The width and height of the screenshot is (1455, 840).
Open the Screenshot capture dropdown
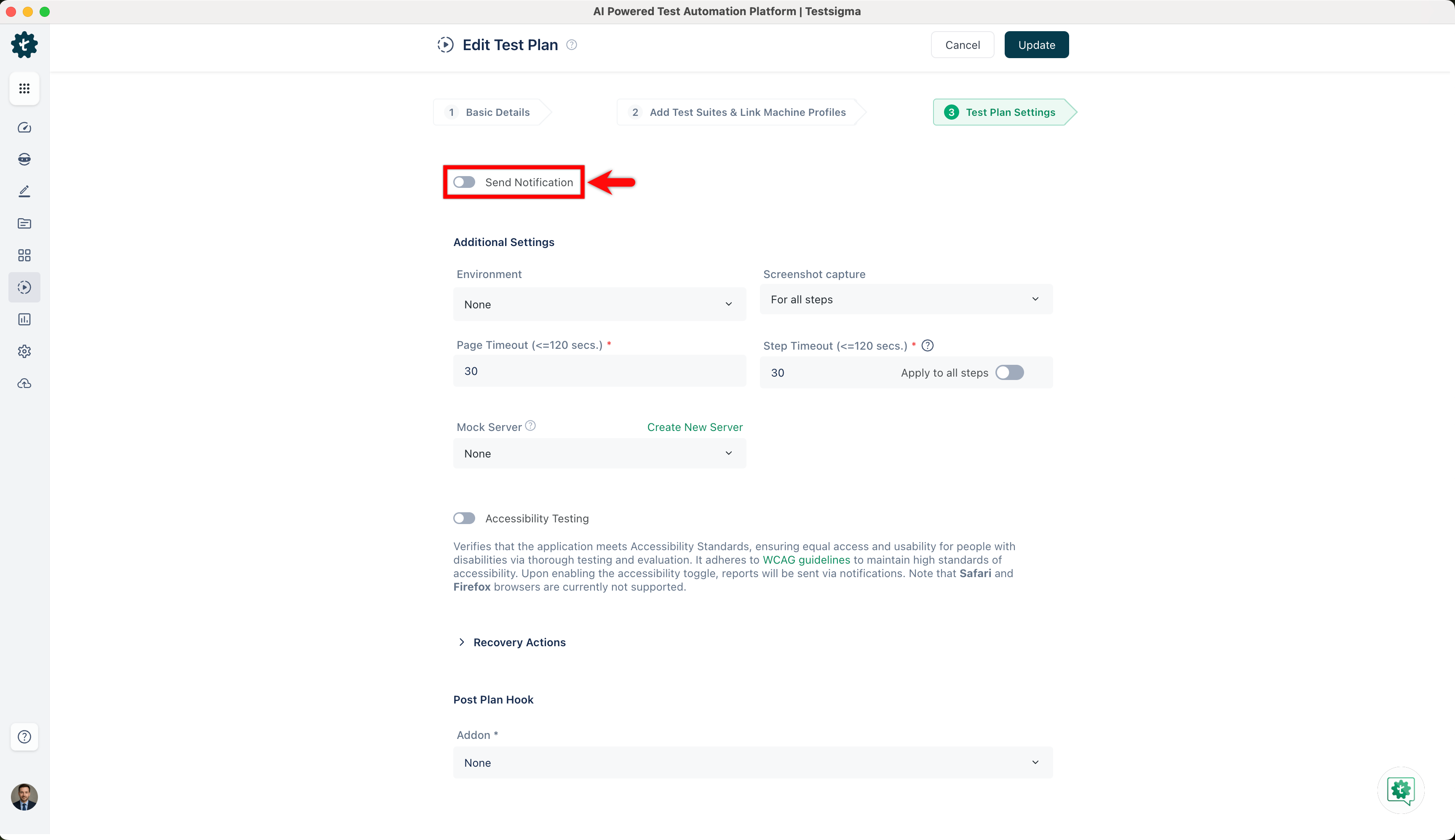906,300
